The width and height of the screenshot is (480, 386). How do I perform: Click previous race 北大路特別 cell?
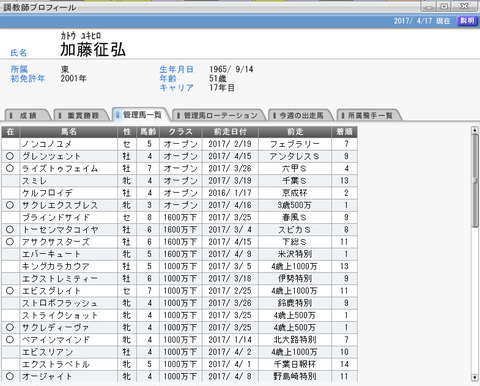[295, 340]
